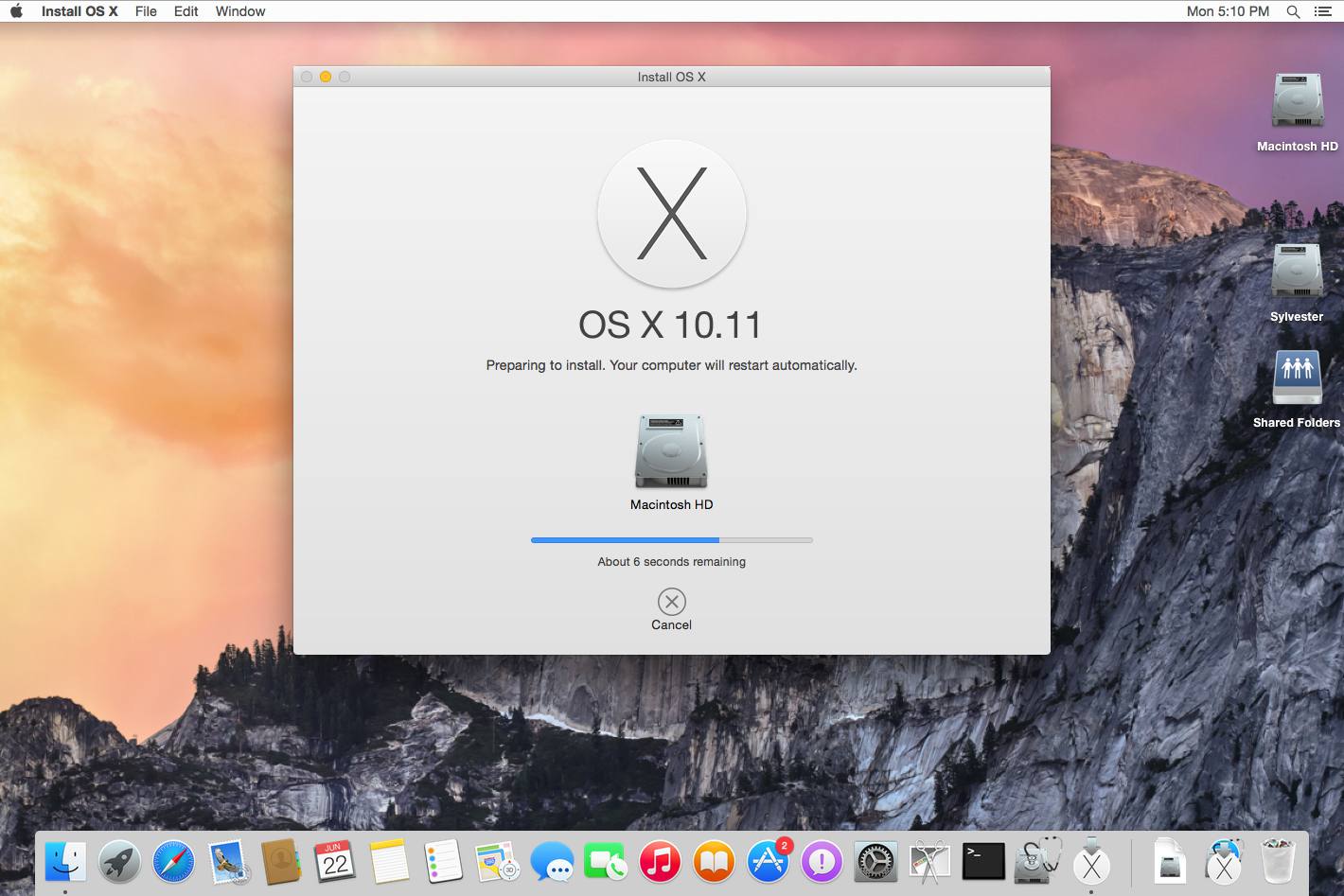The height and width of the screenshot is (896, 1344).
Task: Open the File menu
Action: click(146, 11)
